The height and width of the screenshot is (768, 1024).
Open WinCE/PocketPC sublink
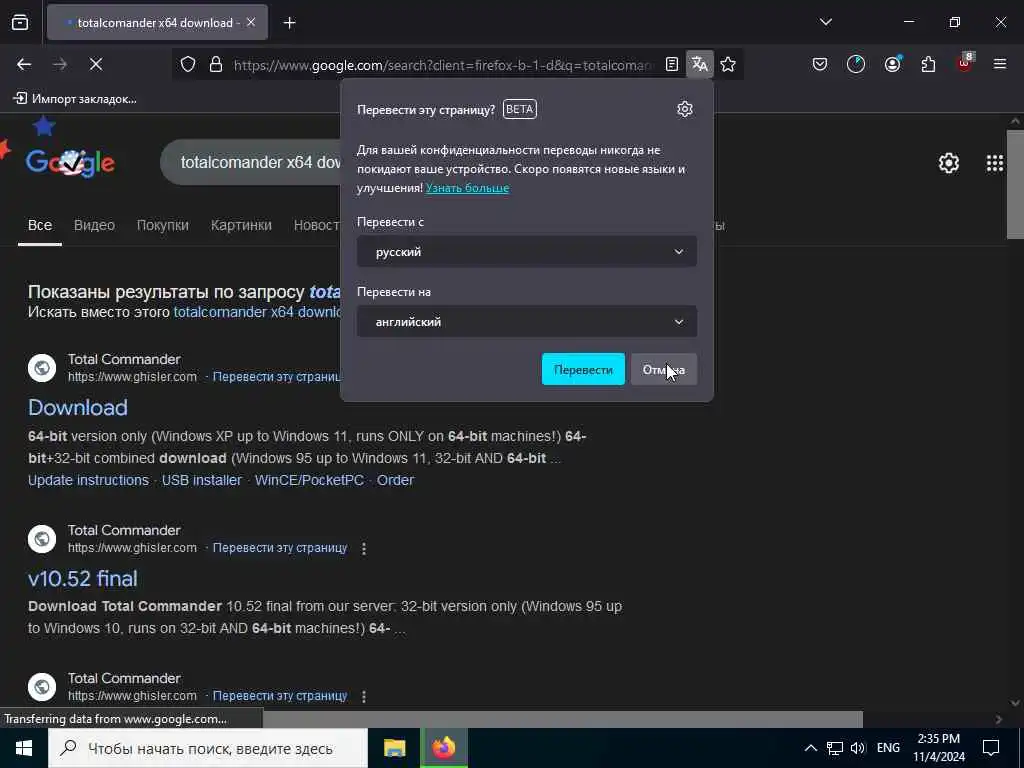tap(309, 480)
